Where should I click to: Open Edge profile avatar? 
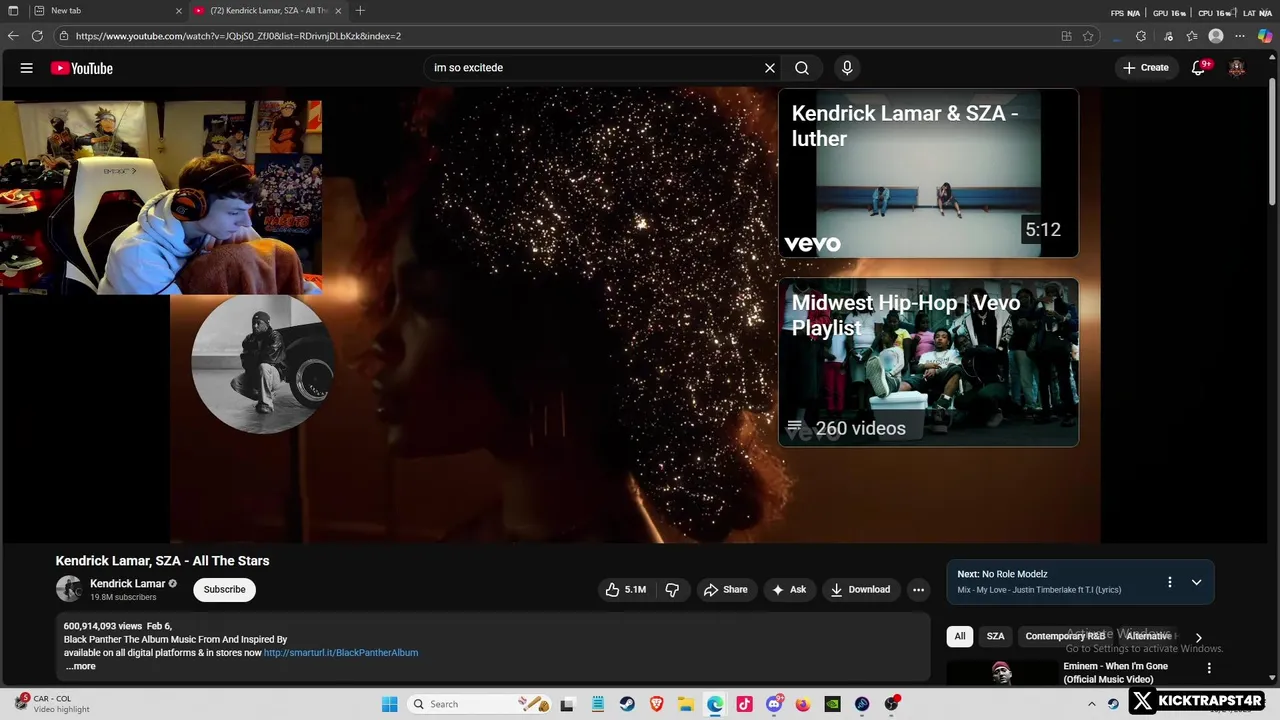point(1216,36)
